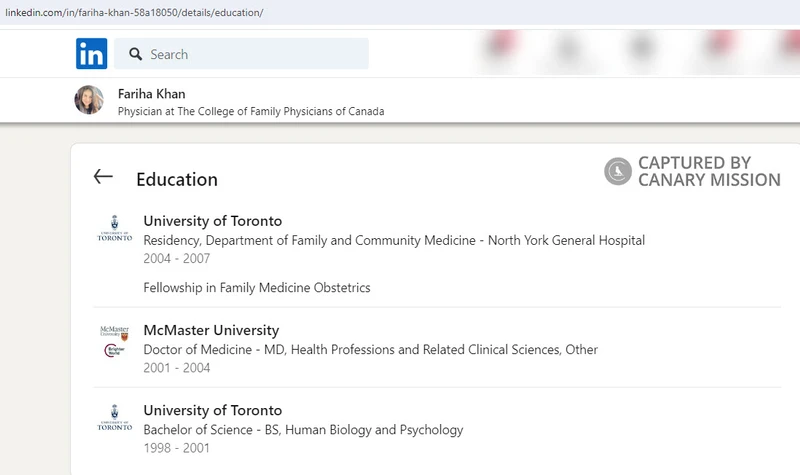
Task: Open the Fariha Khan profile name
Action: pos(152,94)
